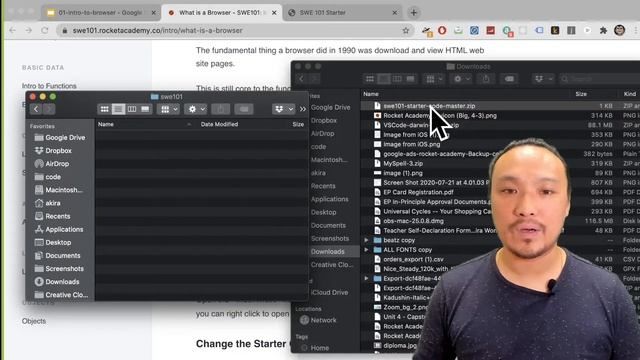Click search field in Downloads window

(599, 79)
